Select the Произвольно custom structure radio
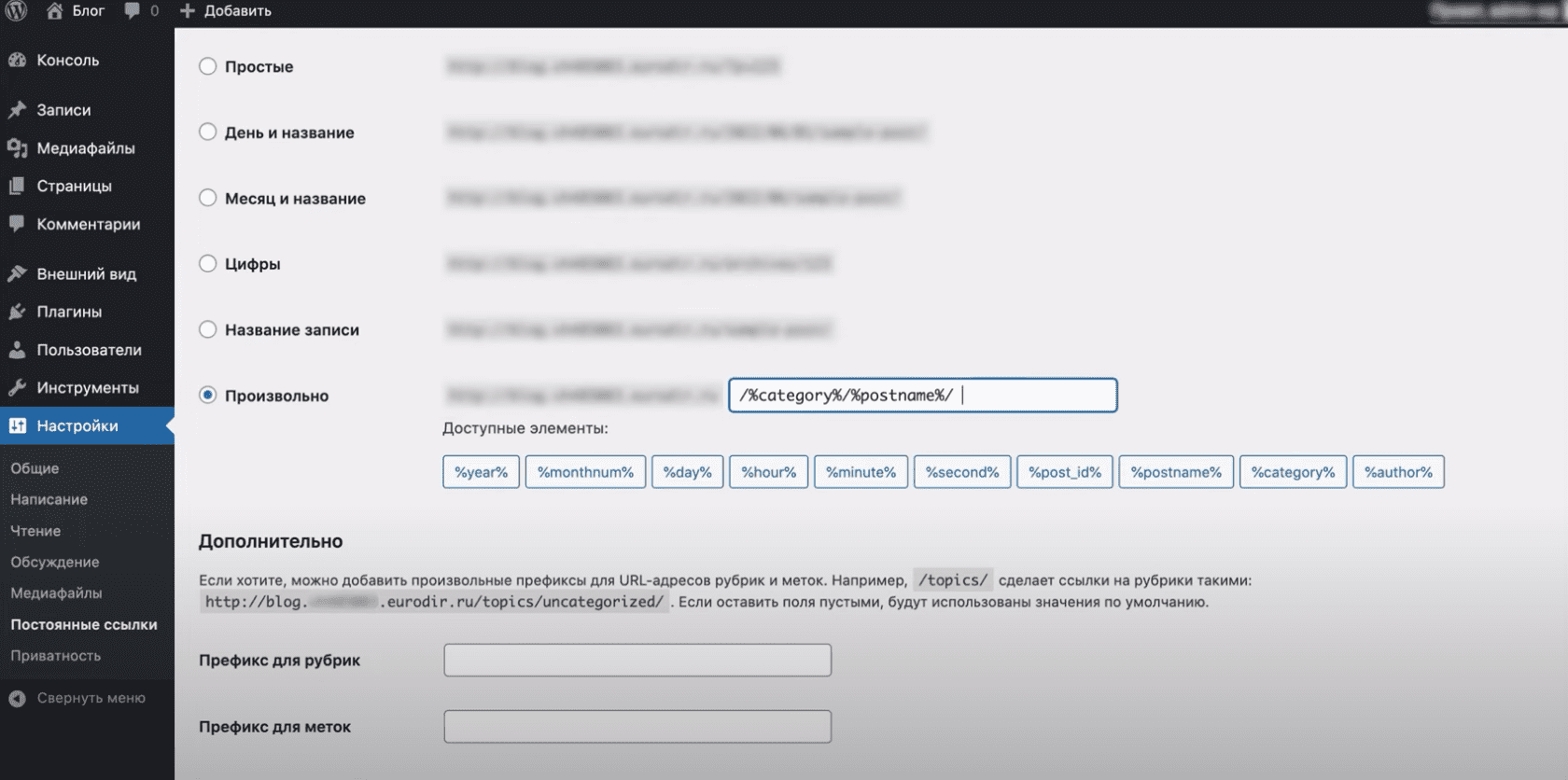The image size is (1568, 780). (x=207, y=395)
